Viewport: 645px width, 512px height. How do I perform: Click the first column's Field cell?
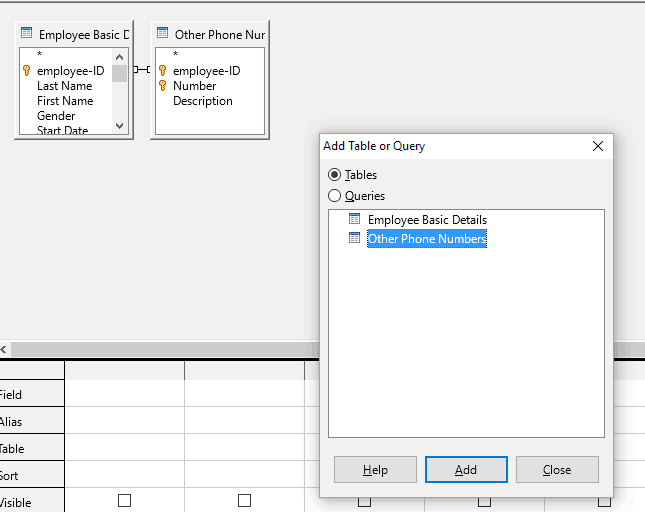pyautogui.click(x=124, y=393)
